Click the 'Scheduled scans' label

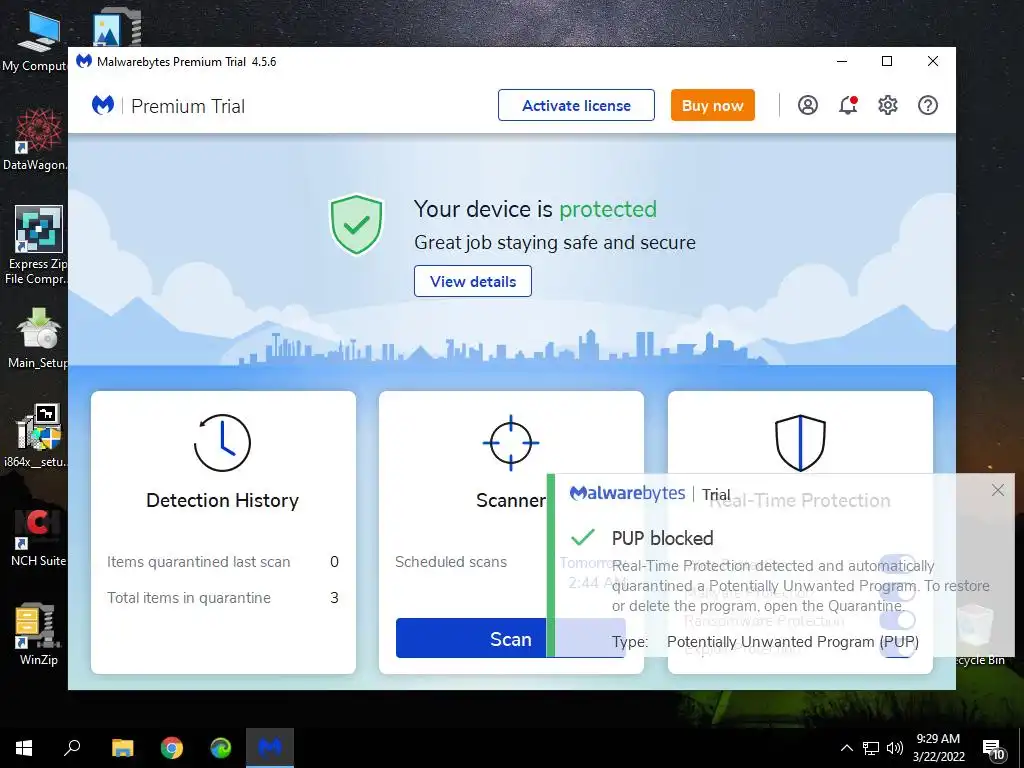(x=451, y=562)
